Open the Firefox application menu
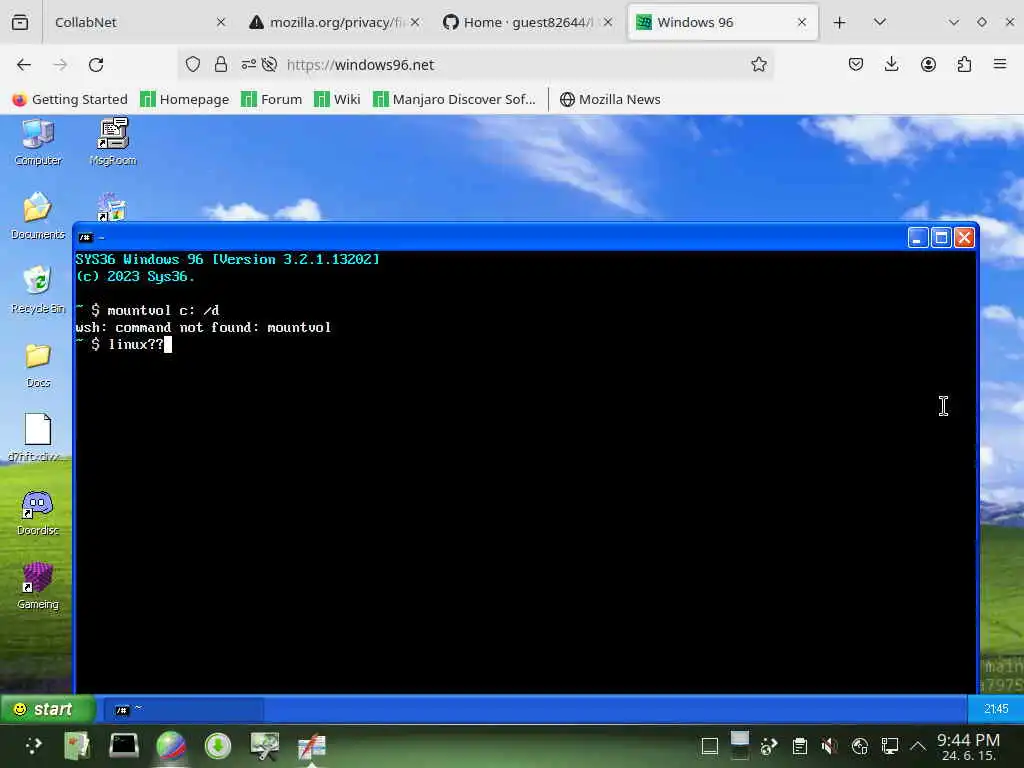The image size is (1024, 768). (x=1000, y=65)
